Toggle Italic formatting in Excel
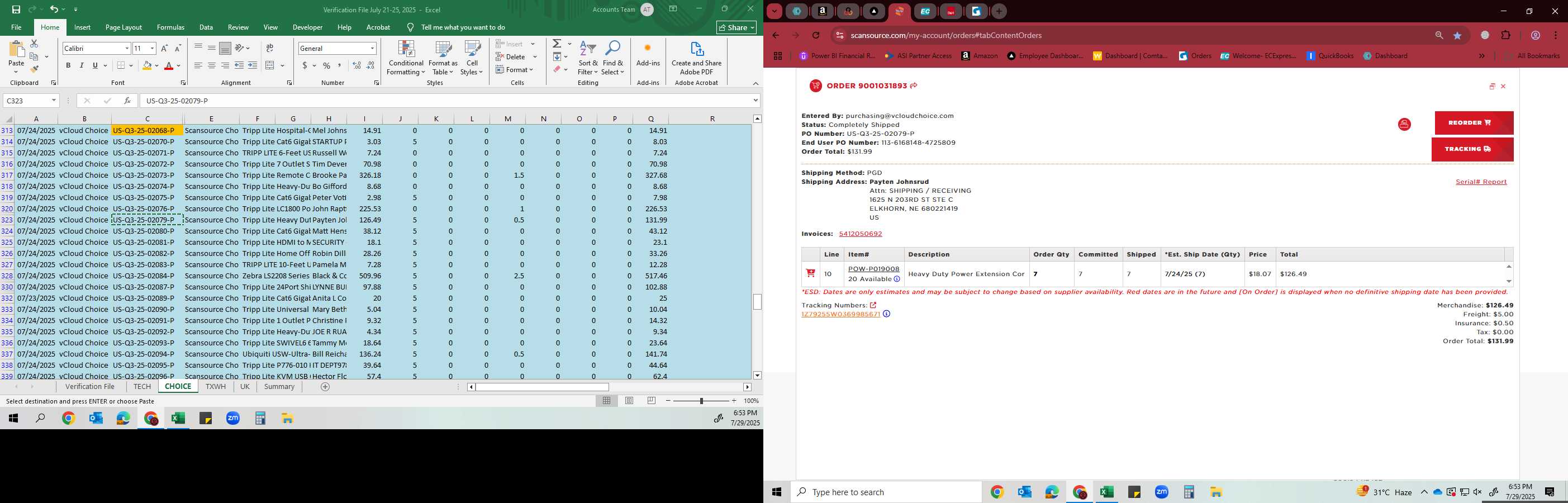The width and height of the screenshot is (1568, 503). [82, 66]
